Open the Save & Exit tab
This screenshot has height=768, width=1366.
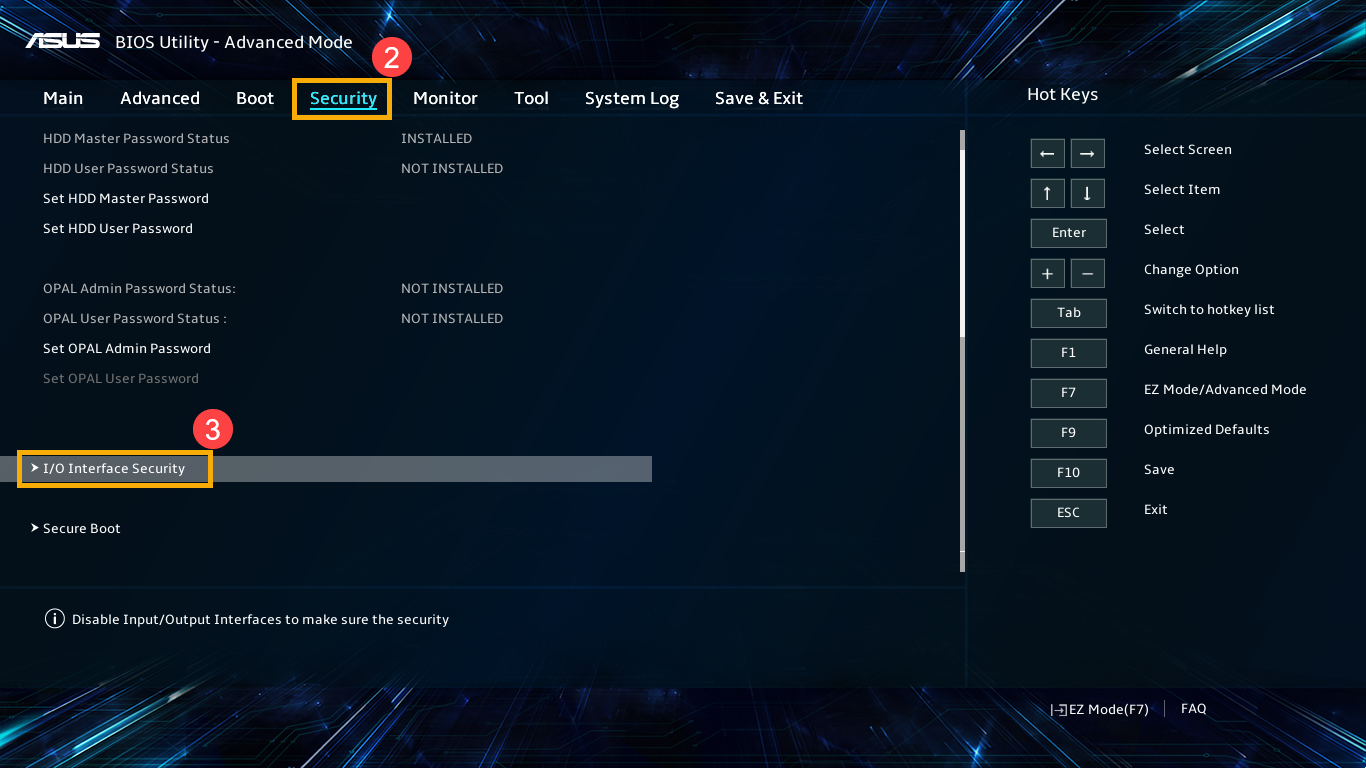pyautogui.click(x=759, y=98)
